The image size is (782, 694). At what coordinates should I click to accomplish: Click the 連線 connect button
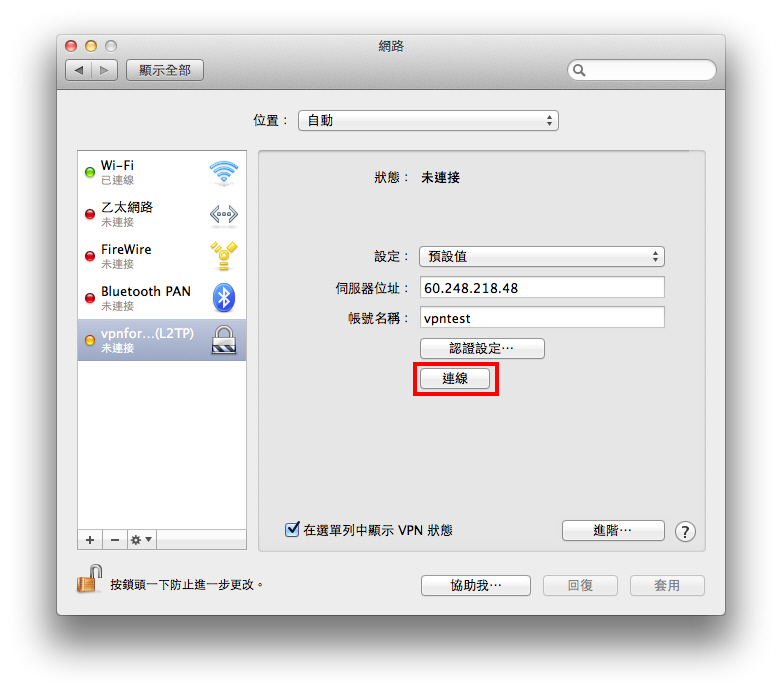click(x=455, y=378)
